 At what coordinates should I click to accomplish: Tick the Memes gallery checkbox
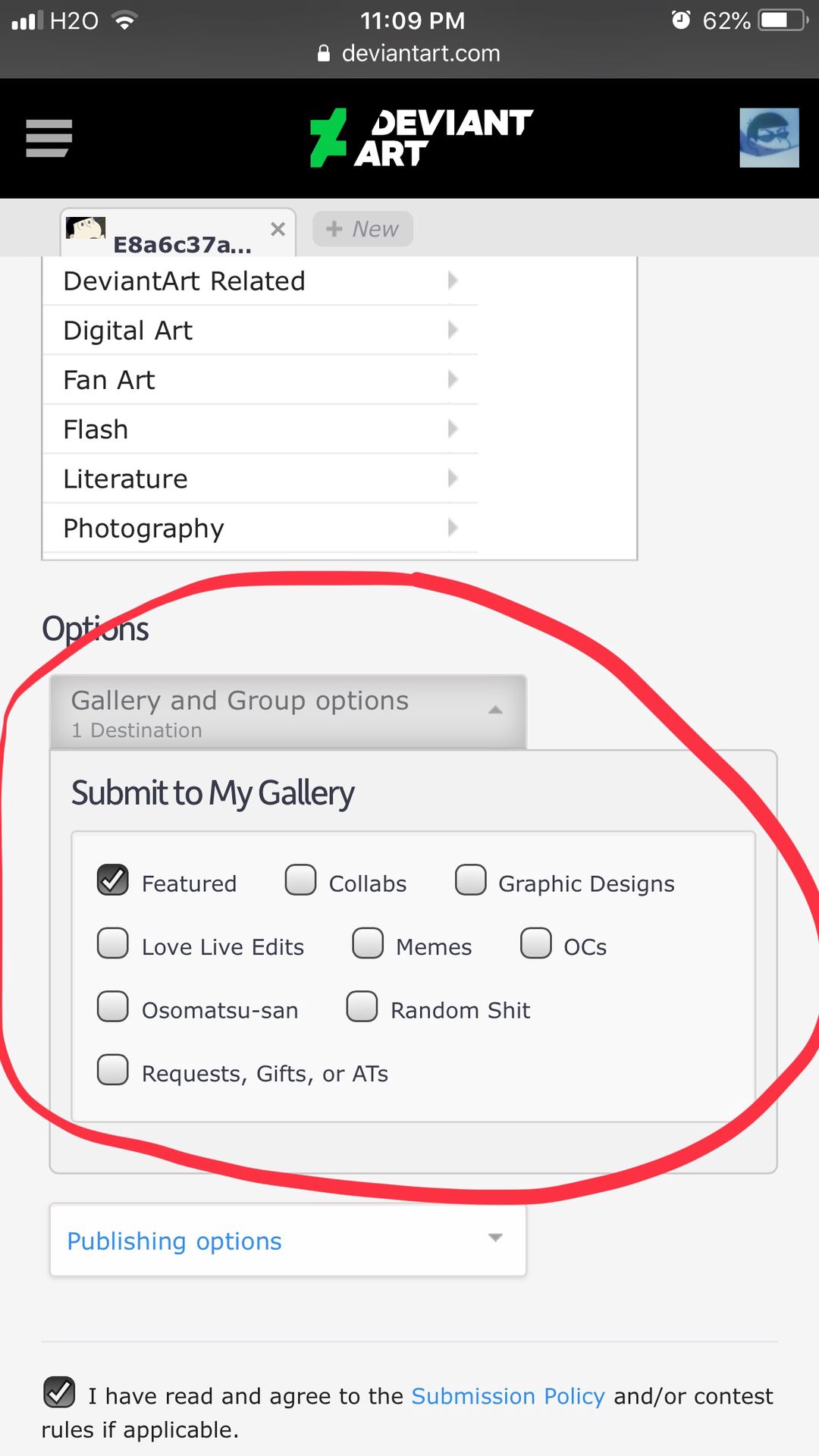(x=368, y=943)
